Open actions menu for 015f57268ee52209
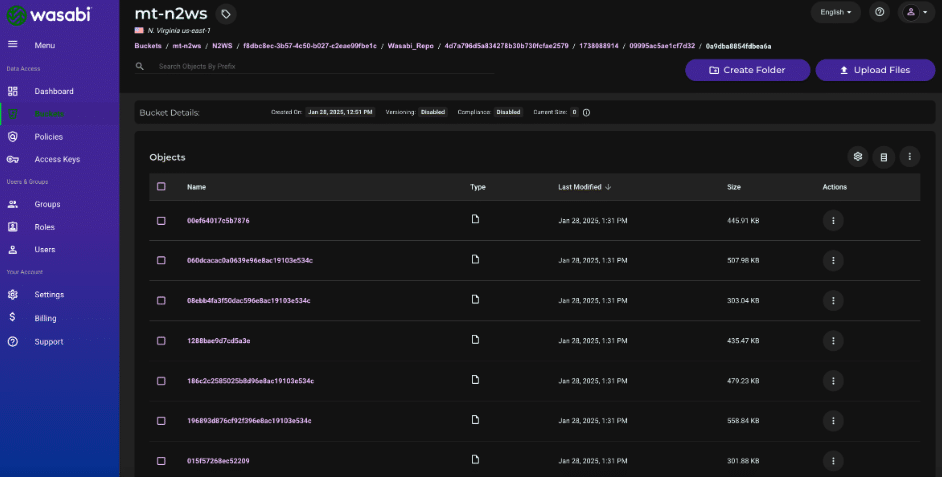 tap(833, 461)
